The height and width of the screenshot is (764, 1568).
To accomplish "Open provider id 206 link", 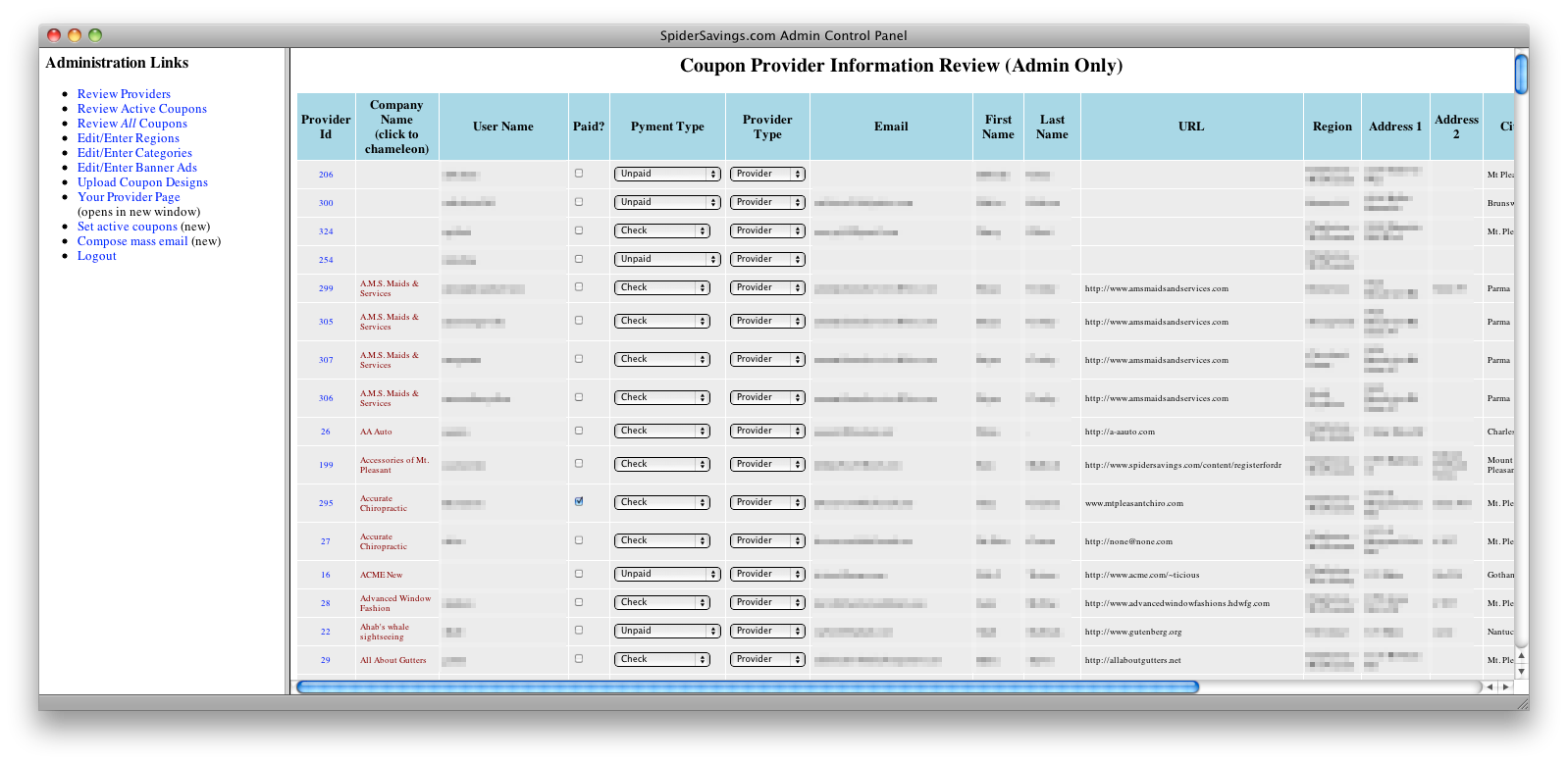I will [x=326, y=175].
